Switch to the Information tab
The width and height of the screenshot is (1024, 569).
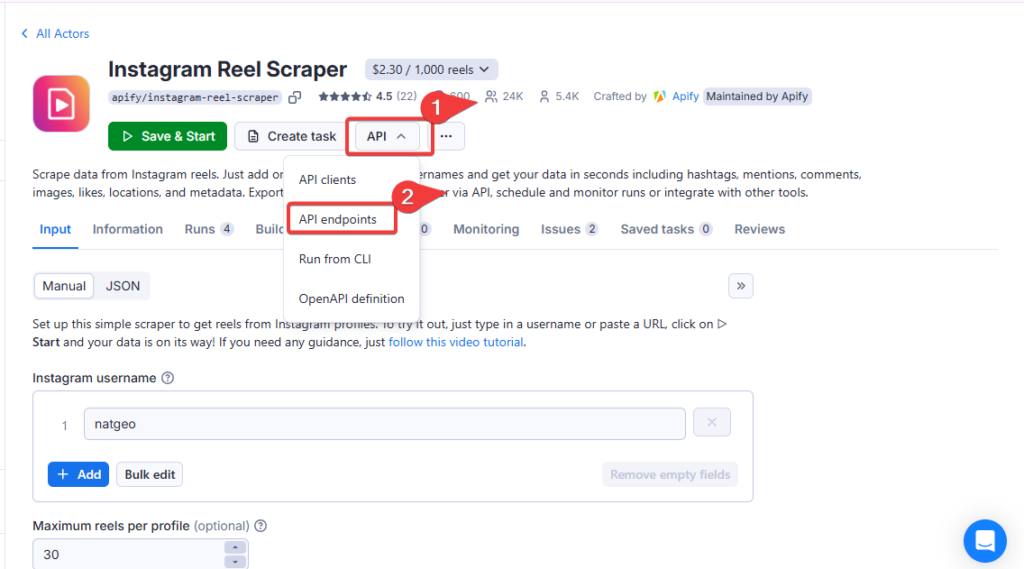point(127,229)
